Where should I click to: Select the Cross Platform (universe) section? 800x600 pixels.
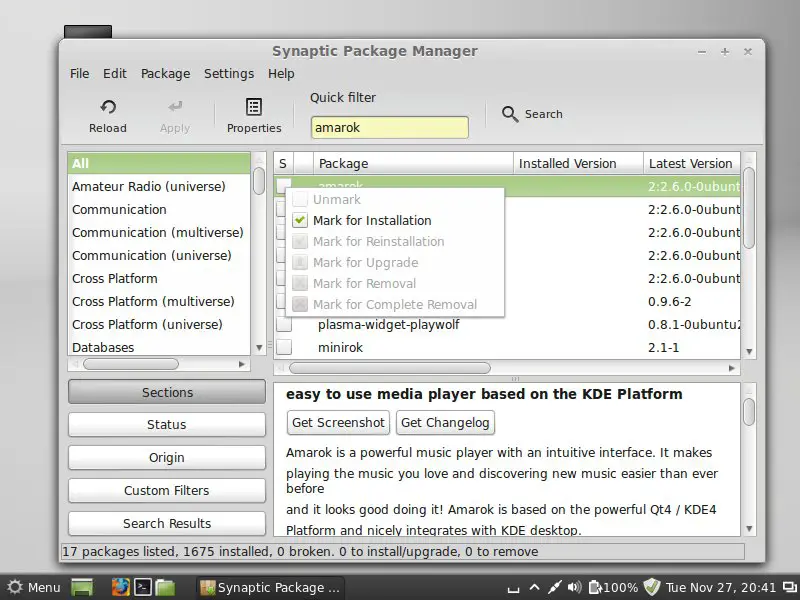(x=159, y=324)
